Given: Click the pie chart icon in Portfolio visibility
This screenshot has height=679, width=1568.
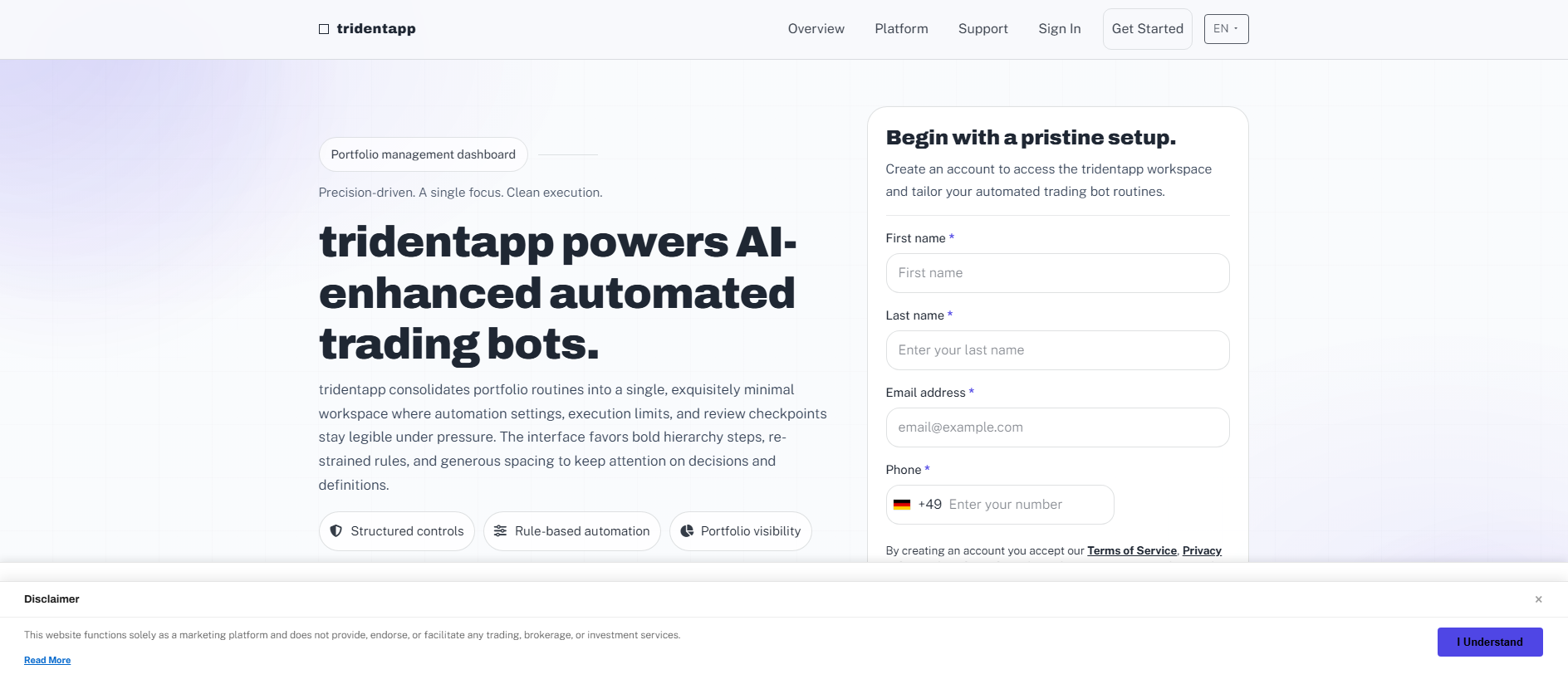Looking at the screenshot, I should [687, 531].
